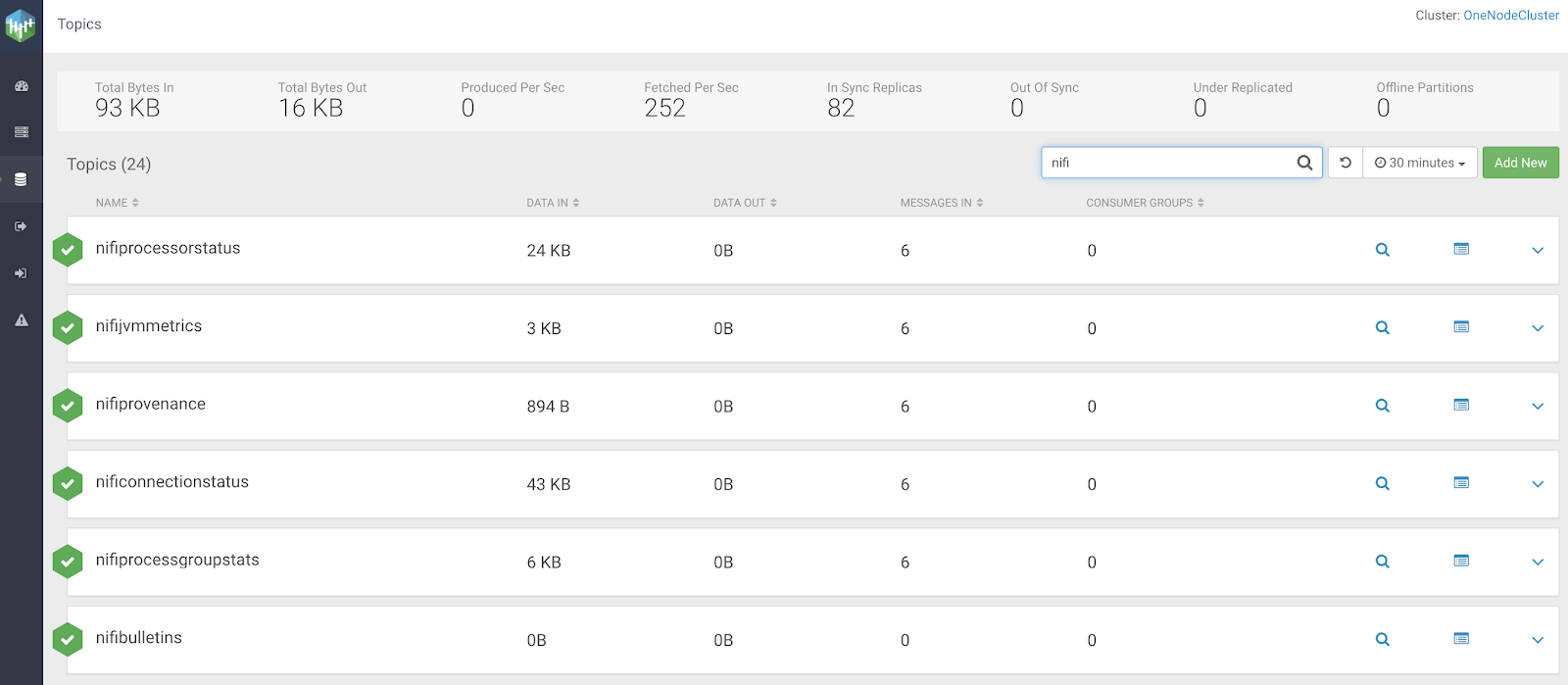Screen dimensions: 1568x685
Task: Open profile icon for nificonnectionstatus topic
Action: [1461, 483]
